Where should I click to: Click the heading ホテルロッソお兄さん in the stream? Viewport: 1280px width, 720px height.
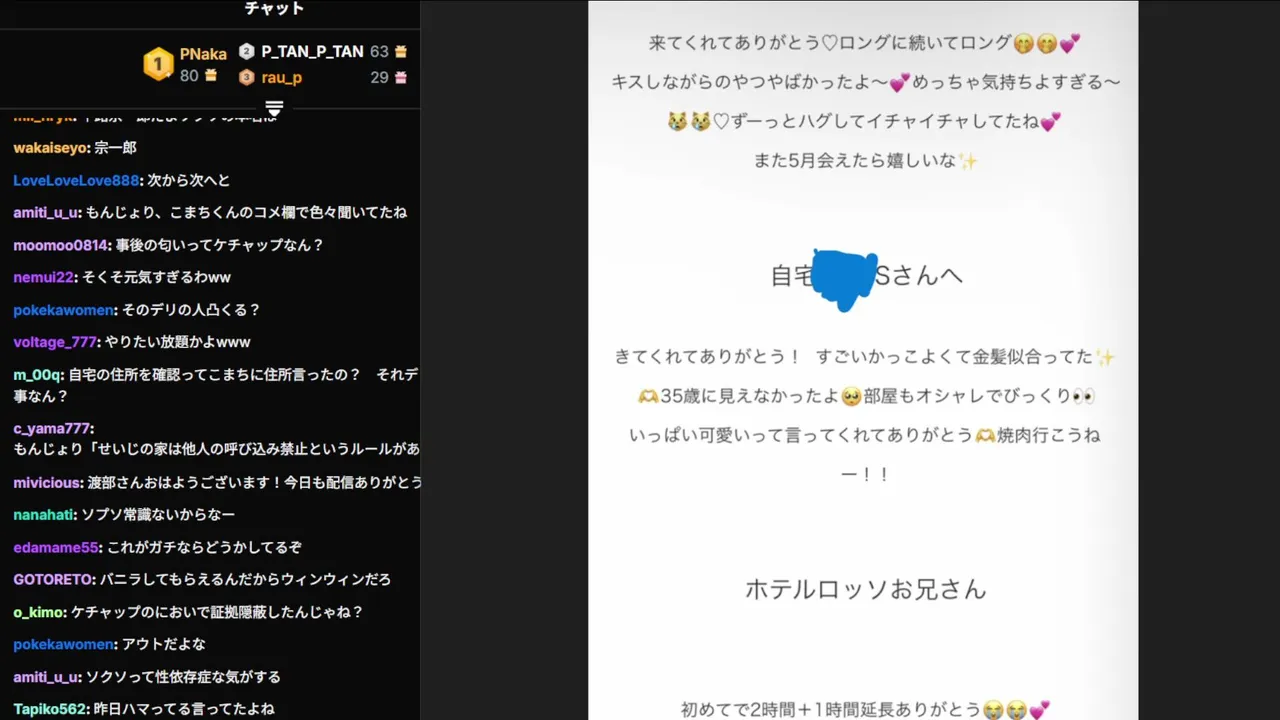coord(866,590)
